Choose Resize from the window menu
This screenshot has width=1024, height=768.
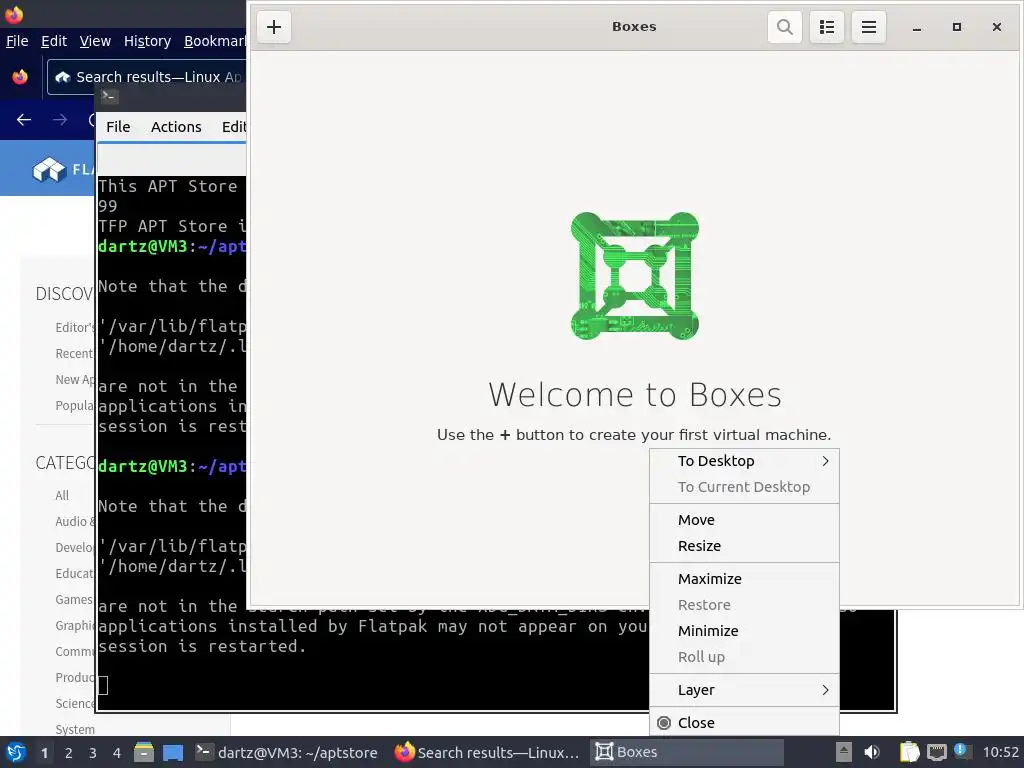744,546
